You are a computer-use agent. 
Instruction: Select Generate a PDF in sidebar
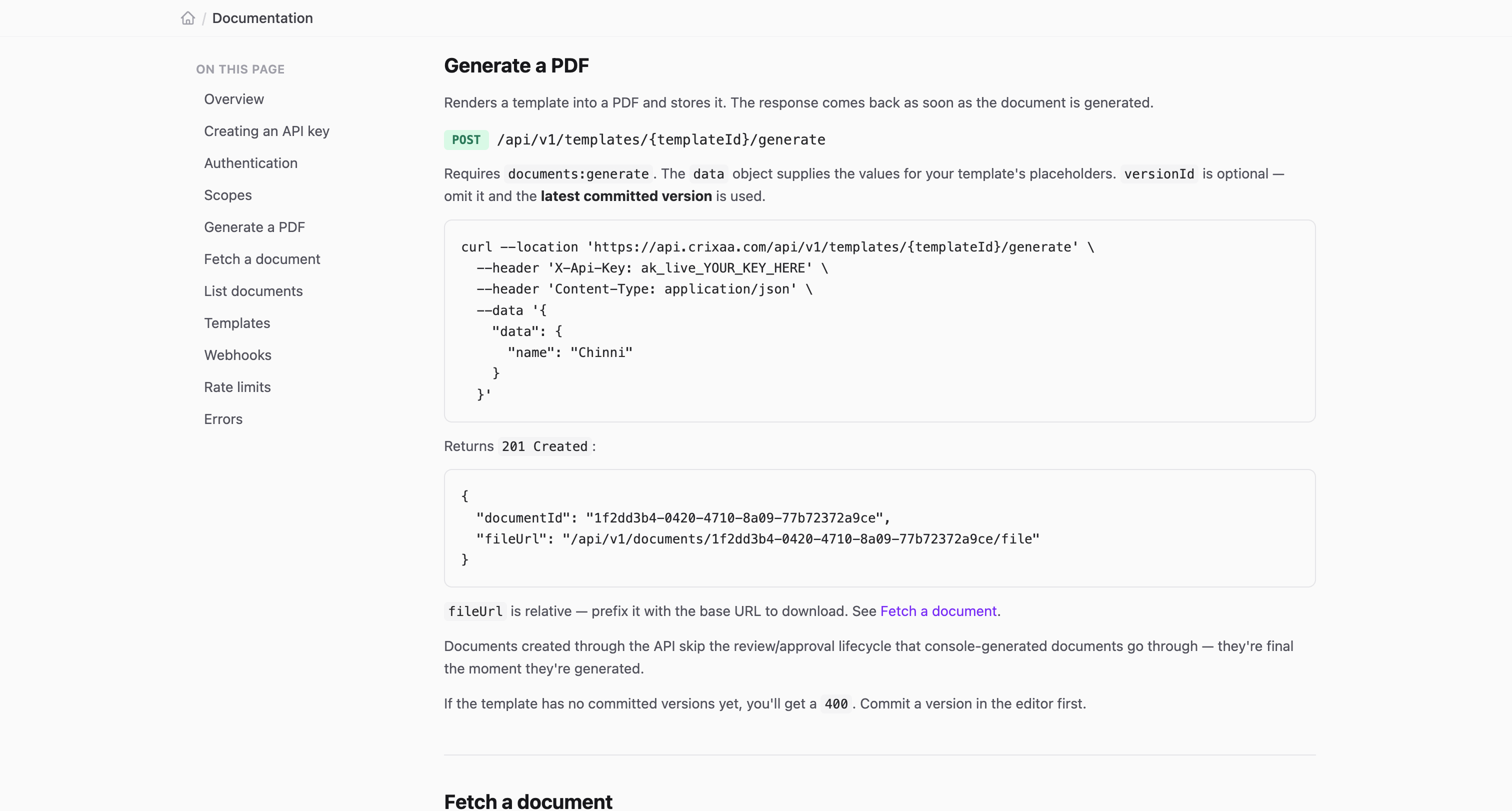[x=254, y=227]
